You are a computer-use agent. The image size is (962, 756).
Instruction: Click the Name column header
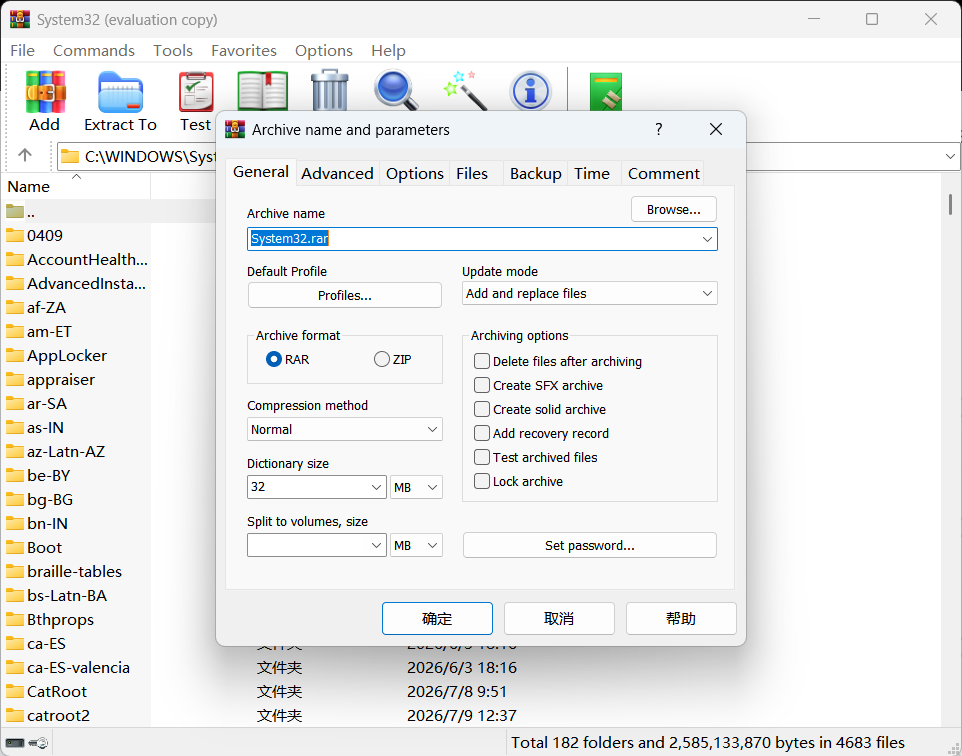pyautogui.click(x=77, y=187)
